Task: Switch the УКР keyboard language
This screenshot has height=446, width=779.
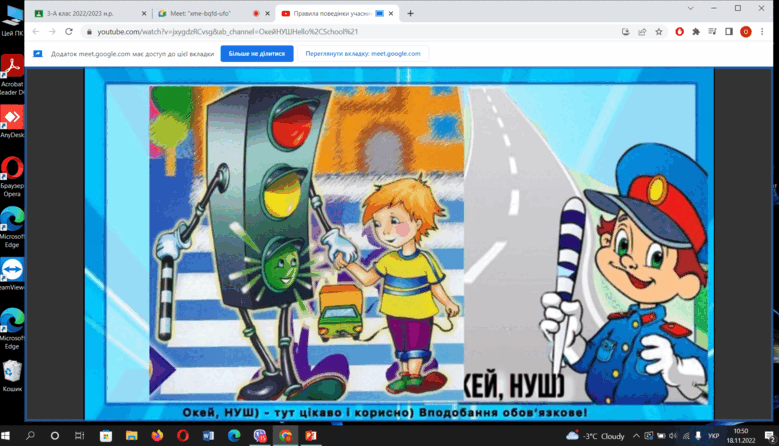Action: [713, 436]
